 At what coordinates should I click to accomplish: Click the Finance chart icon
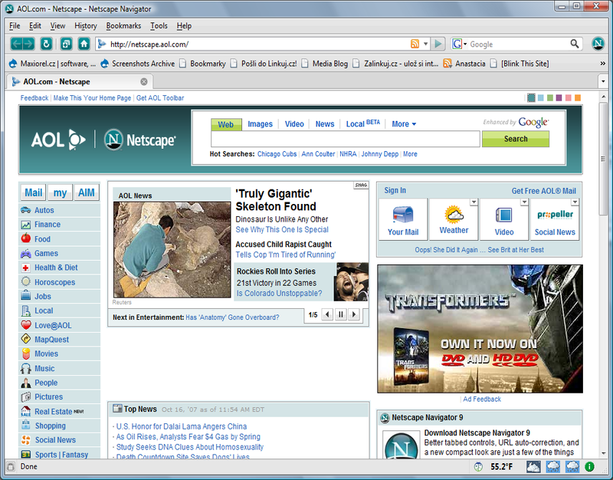[26, 224]
